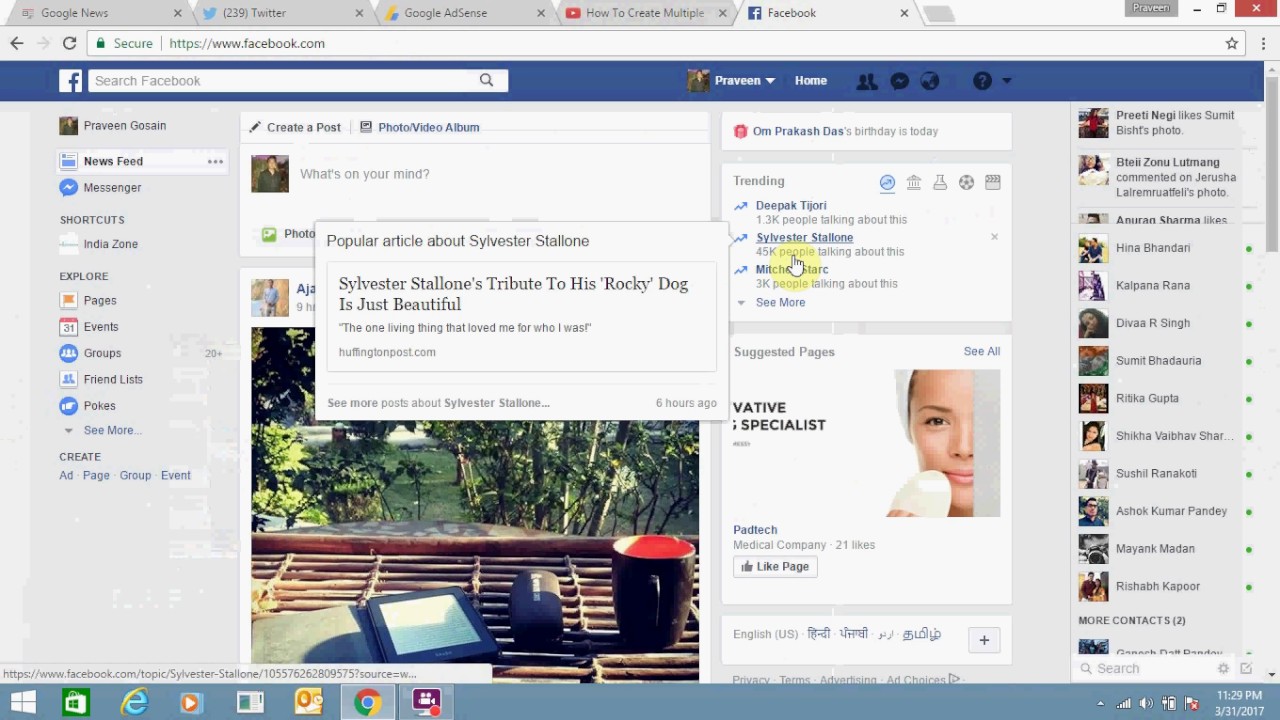Open the account menu dropdown arrow
This screenshot has width=1280, height=720.
coord(1006,81)
